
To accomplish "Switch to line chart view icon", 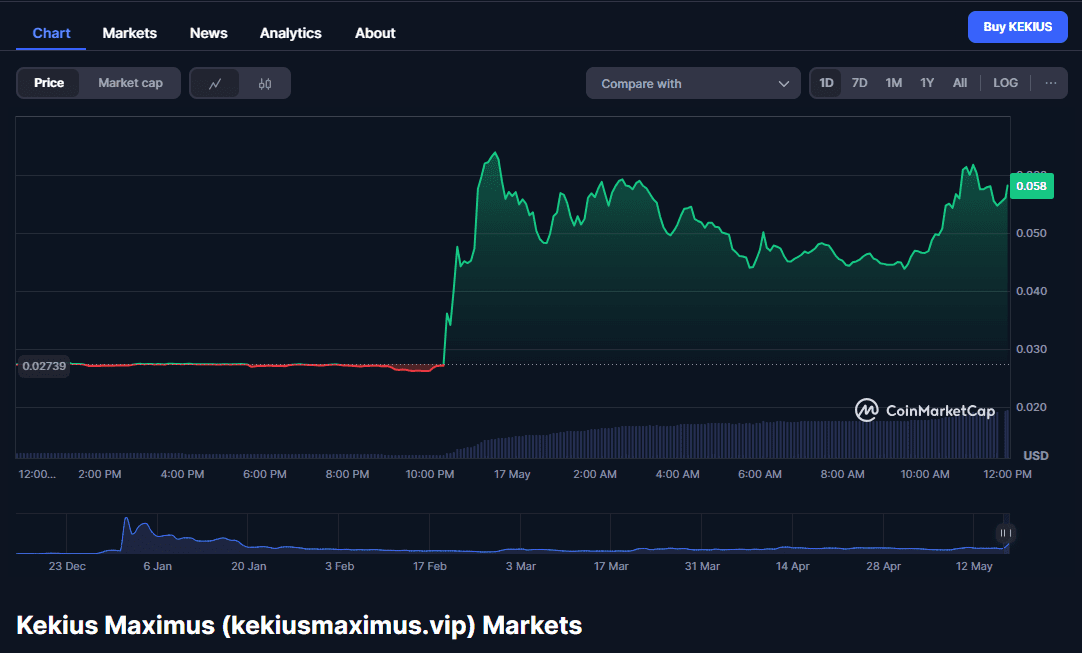I will pos(215,84).
